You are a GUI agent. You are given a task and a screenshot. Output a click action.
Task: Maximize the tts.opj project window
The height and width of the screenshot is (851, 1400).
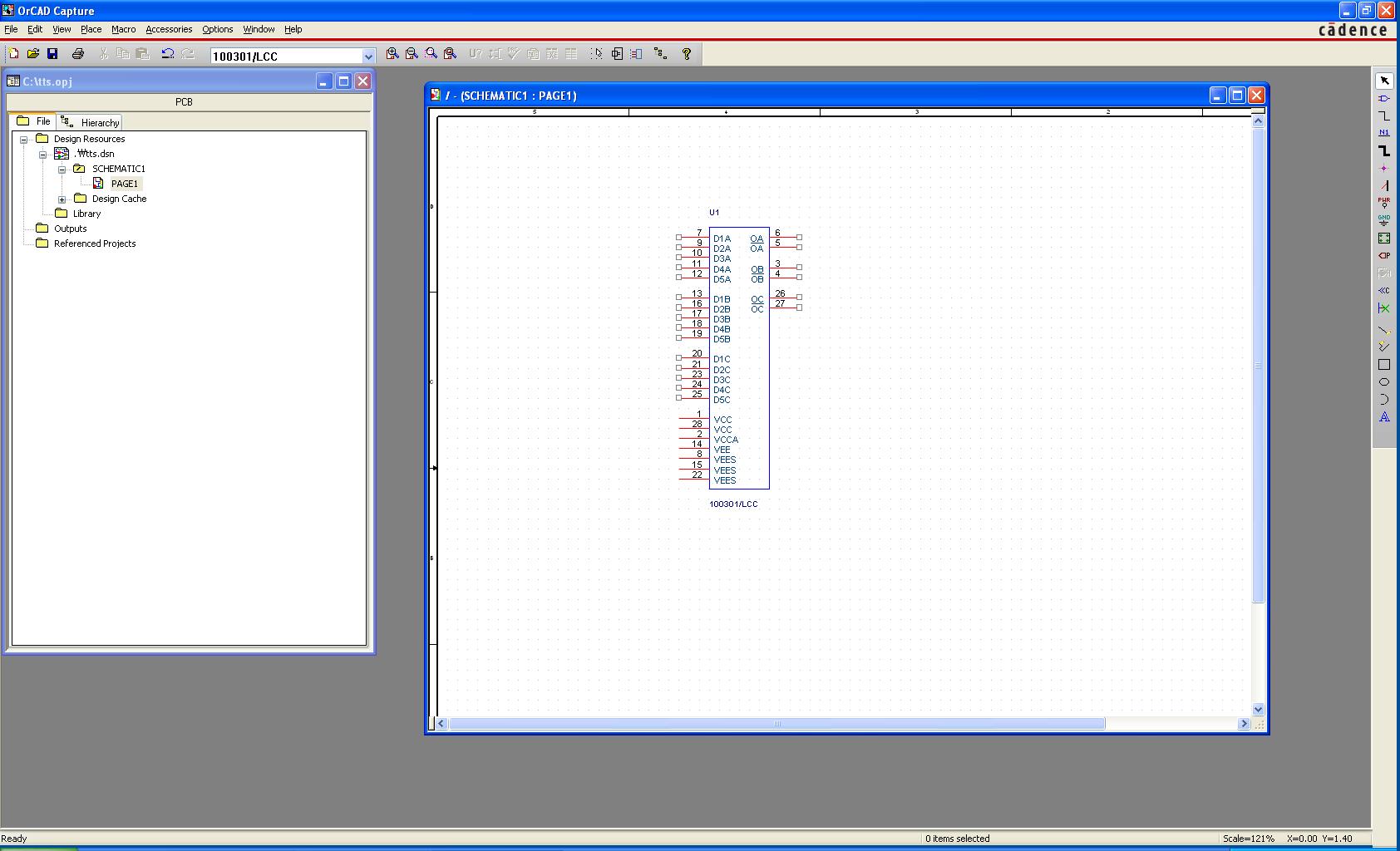pos(343,81)
